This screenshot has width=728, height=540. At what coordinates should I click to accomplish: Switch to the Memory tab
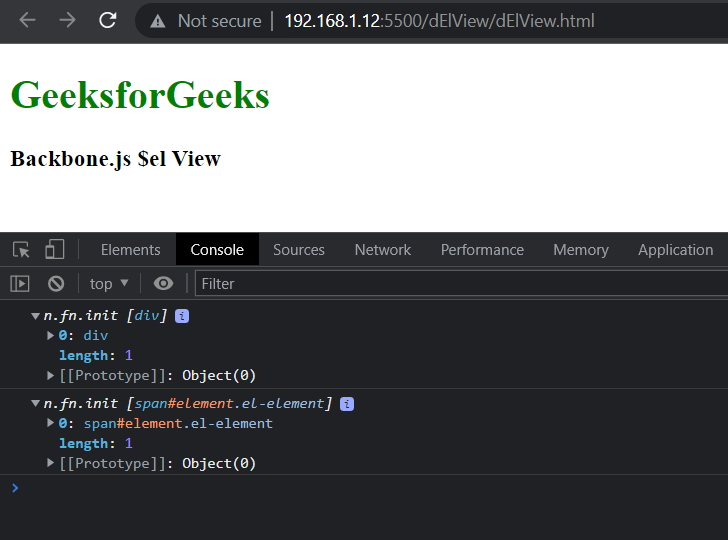tap(580, 250)
